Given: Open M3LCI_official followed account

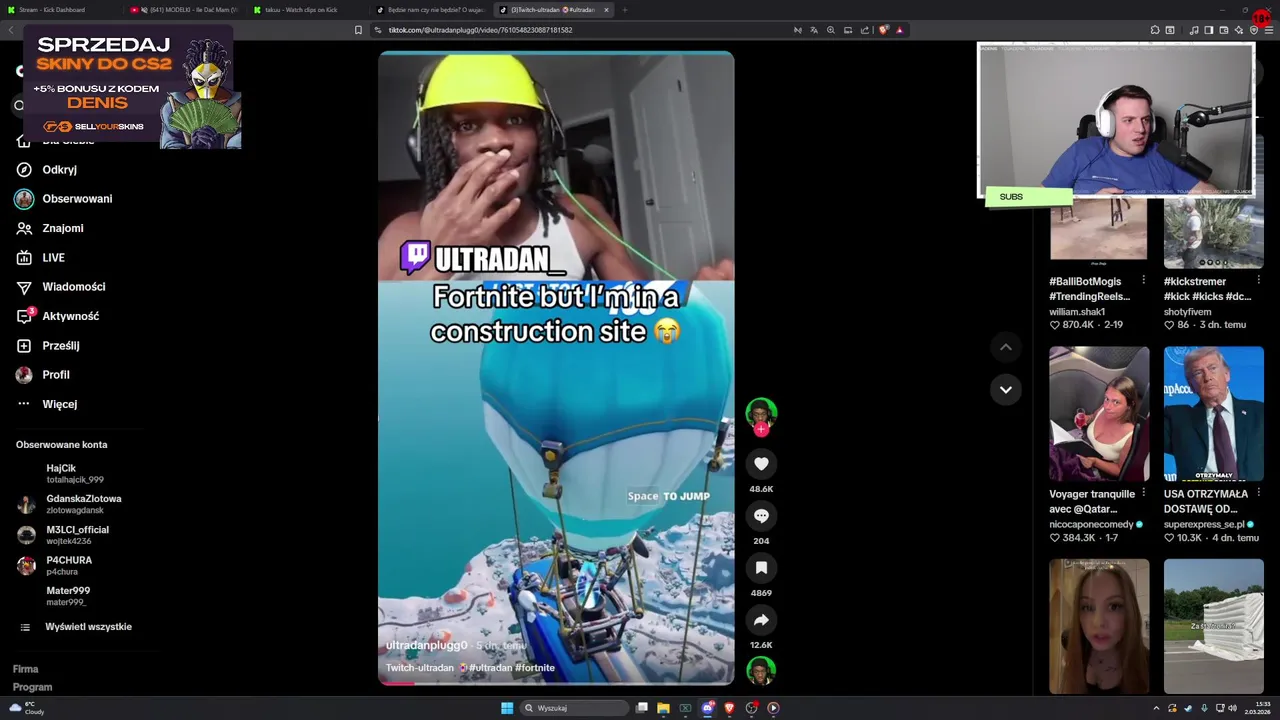Looking at the screenshot, I should point(63,535).
